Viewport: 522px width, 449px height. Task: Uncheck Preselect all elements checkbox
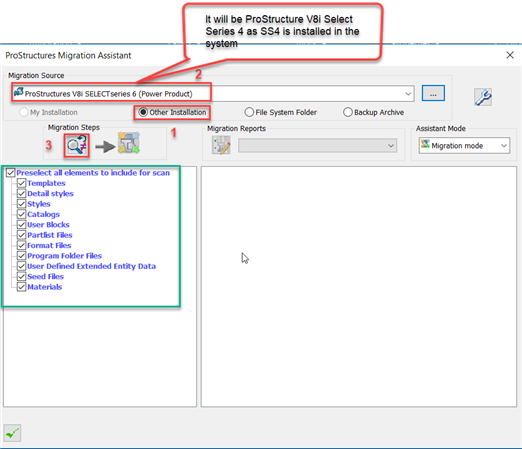click(11, 173)
